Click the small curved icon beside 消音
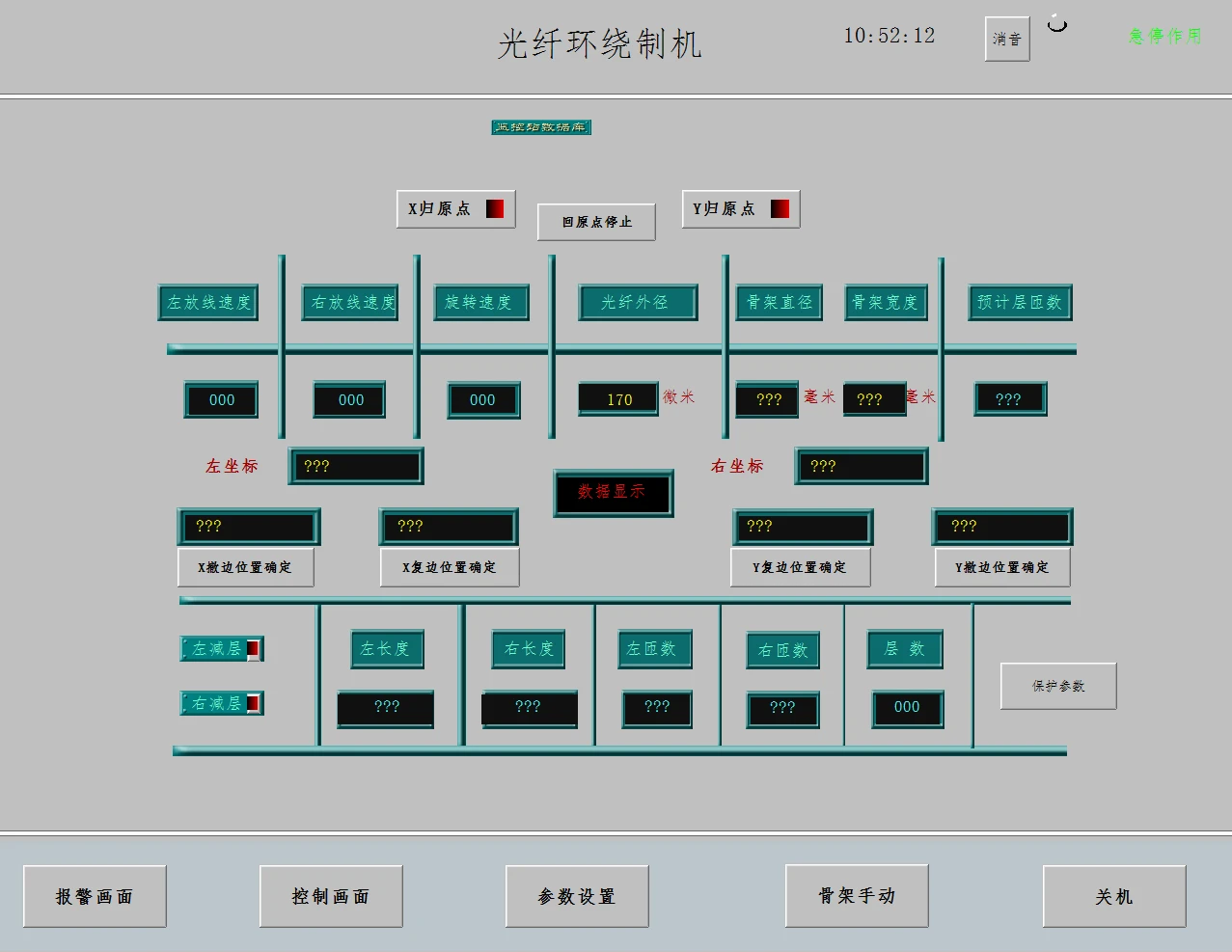This screenshot has width=1232, height=952. tap(1057, 23)
